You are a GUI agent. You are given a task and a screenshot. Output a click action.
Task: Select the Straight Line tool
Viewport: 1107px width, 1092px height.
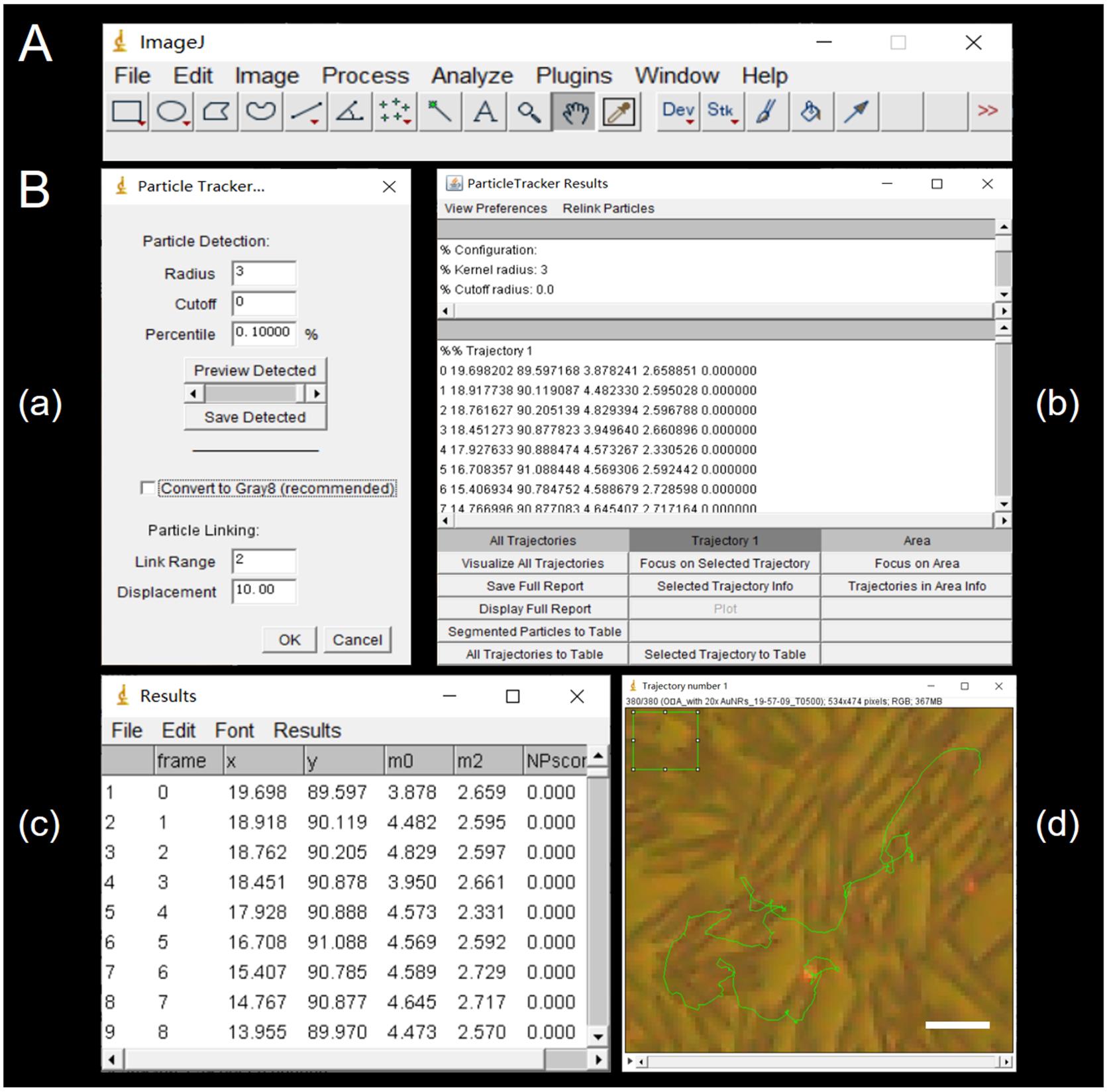click(306, 111)
